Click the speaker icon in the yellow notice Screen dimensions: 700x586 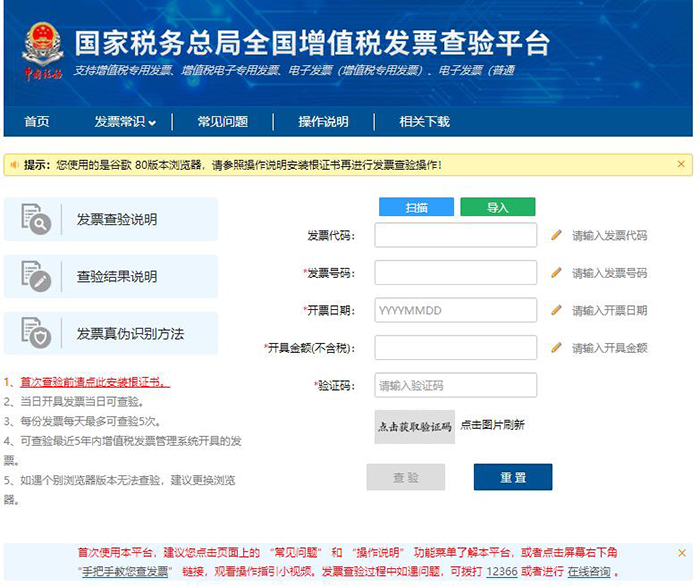[x=14, y=165]
